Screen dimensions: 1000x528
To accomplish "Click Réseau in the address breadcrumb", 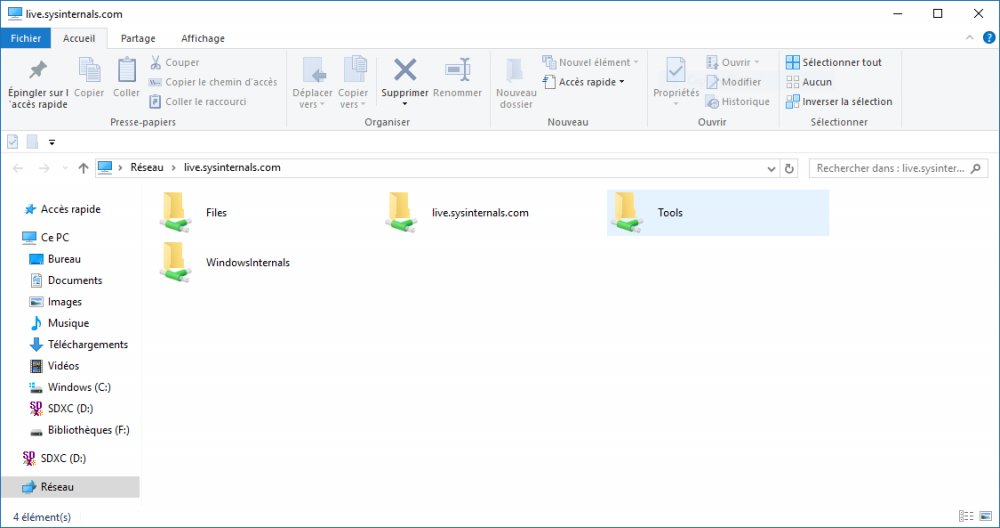I will (147, 168).
